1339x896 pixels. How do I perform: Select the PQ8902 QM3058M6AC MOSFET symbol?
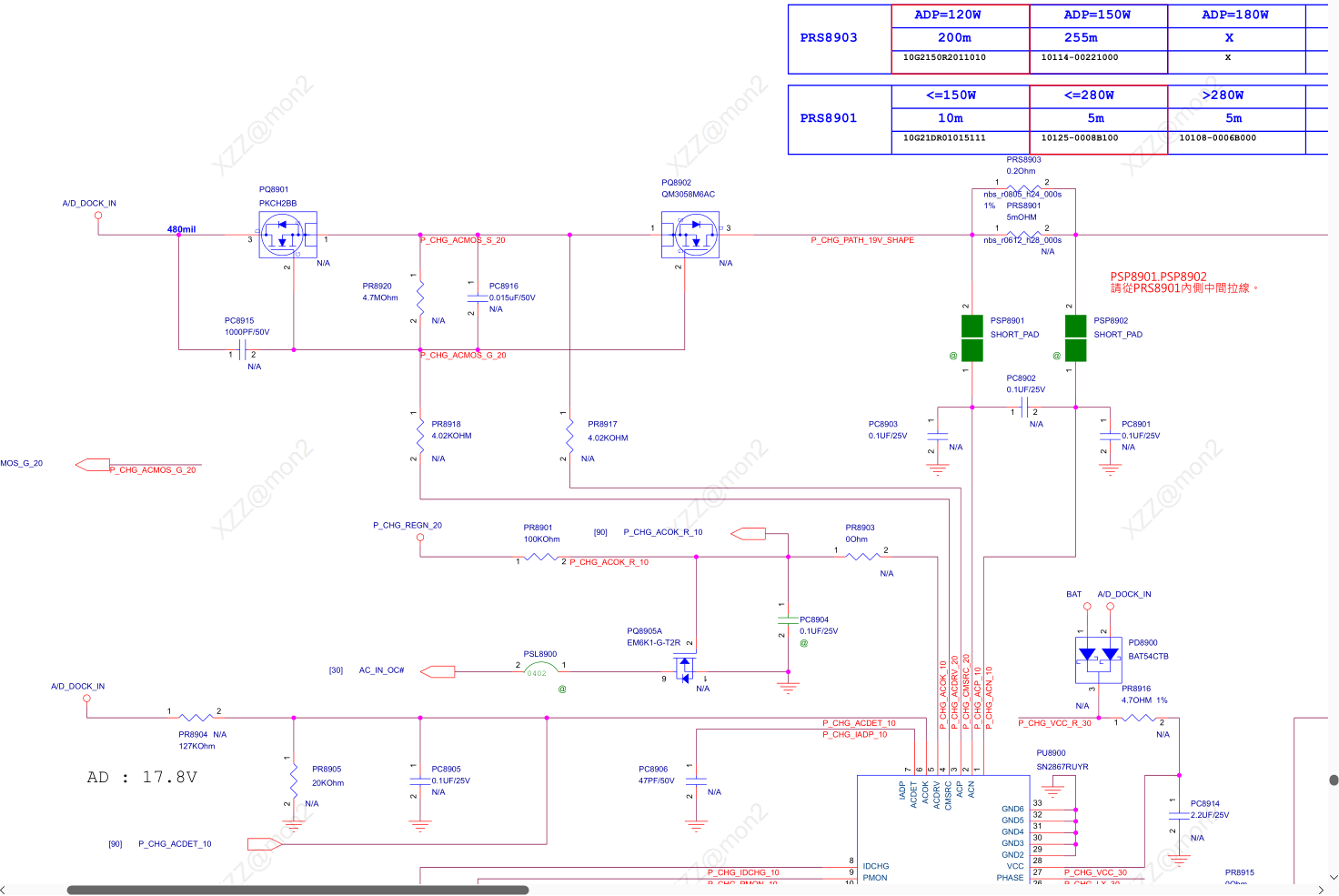coord(690,235)
